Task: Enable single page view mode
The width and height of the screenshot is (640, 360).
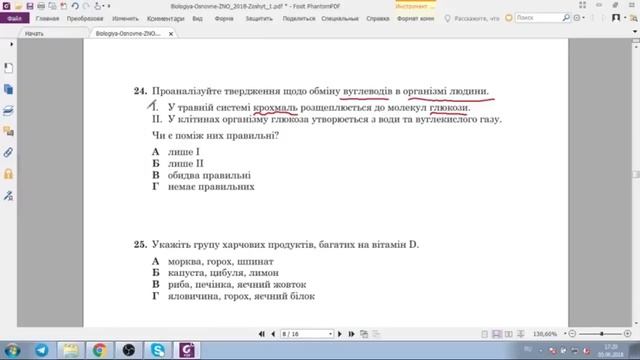Action: [484, 334]
